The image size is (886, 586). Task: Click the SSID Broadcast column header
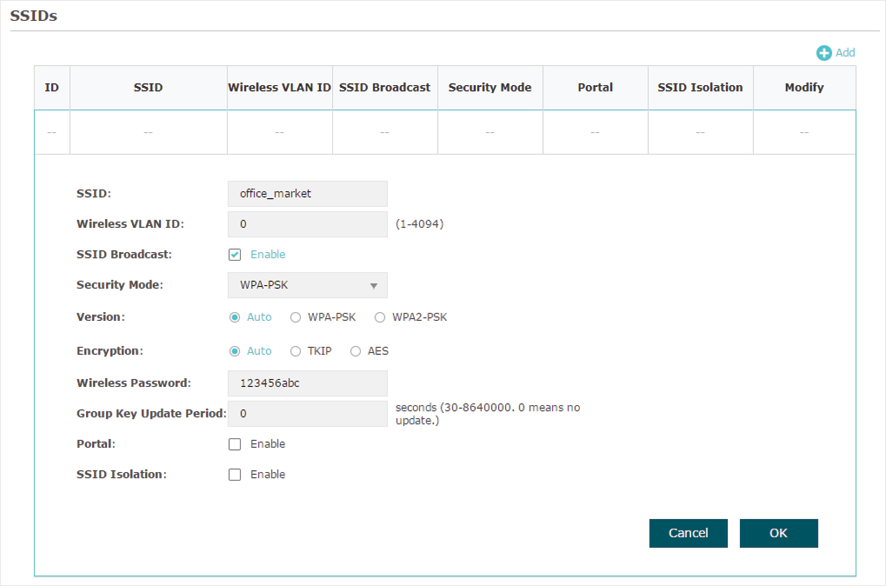[385, 88]
